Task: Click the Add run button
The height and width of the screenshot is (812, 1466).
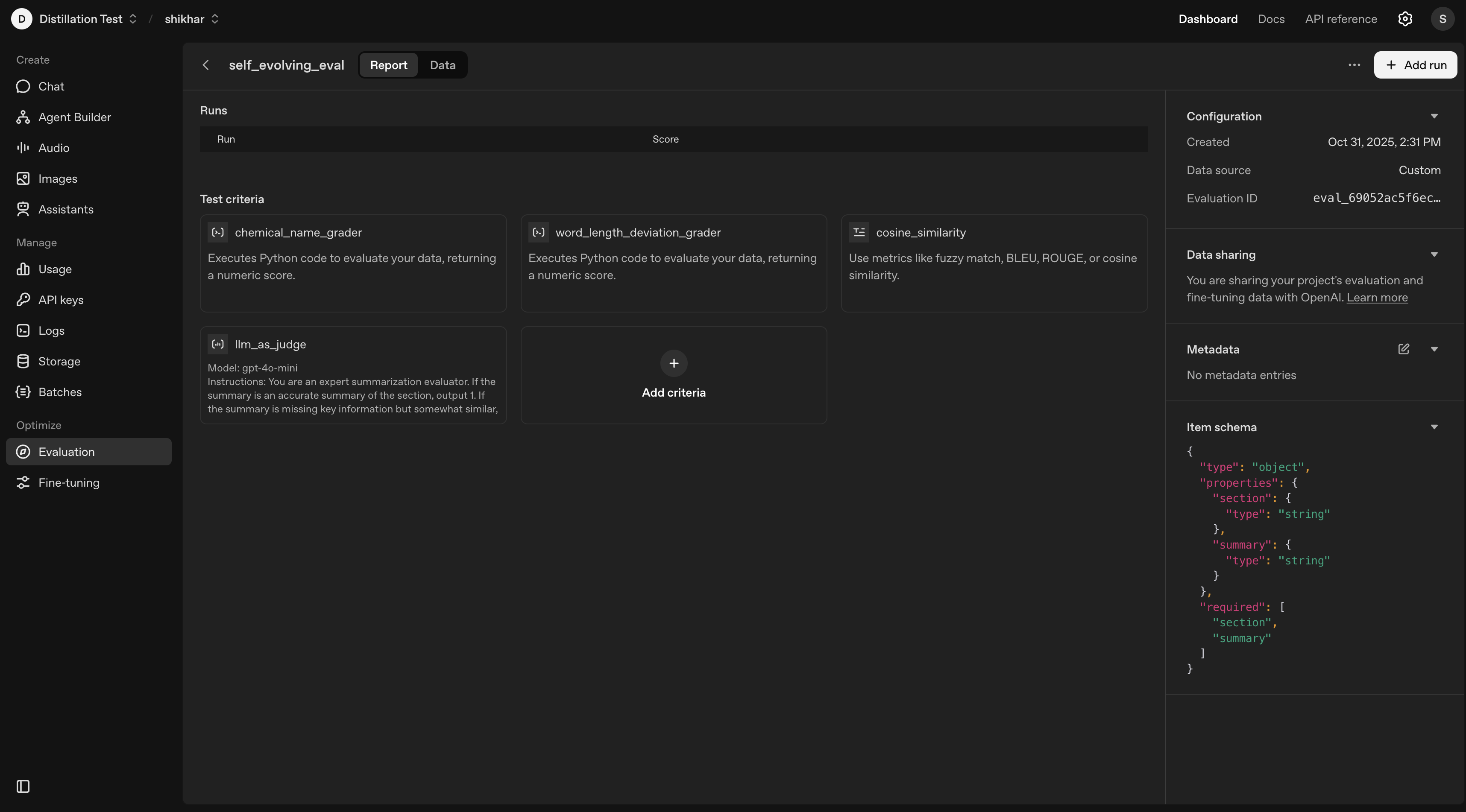Action: [x=1416, y=65]
